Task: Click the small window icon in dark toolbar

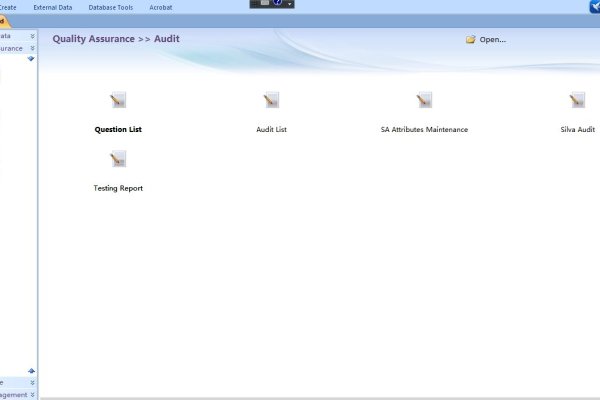Action: [x=265, y=3]
